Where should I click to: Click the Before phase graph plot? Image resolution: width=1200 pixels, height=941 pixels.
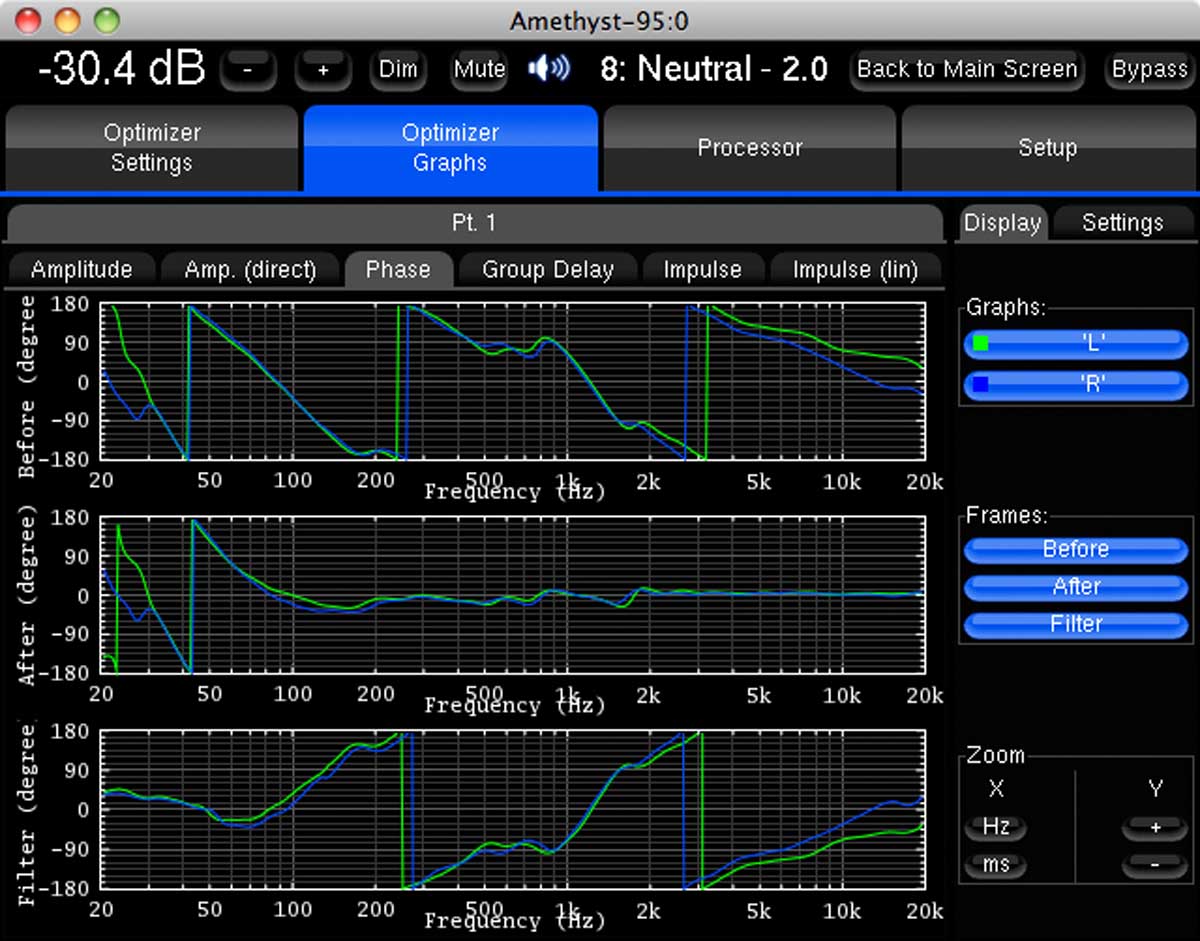coord(512,382)
